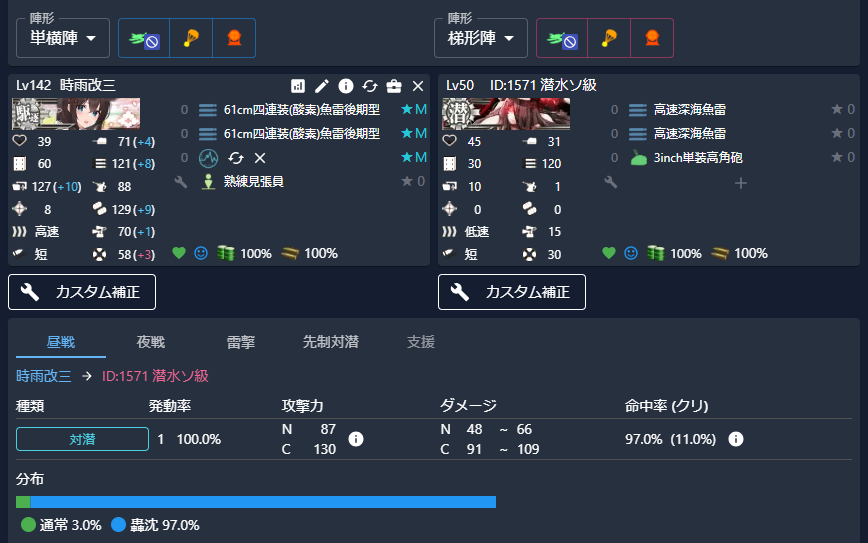The width and height of the screenshot is (868, 543).
Task: Click left カスタム補正 button
Action: click(82, 292)
